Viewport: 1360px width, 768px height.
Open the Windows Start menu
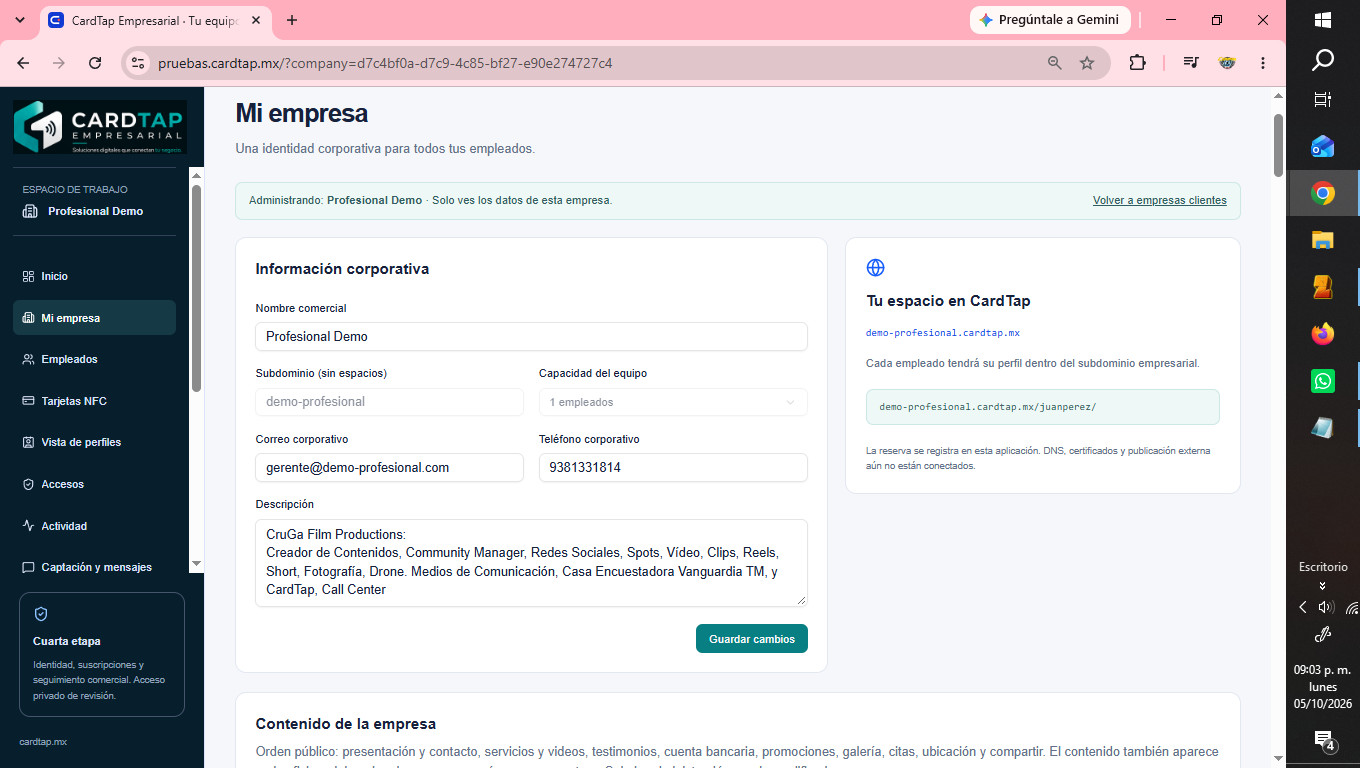click(1323, 20)
